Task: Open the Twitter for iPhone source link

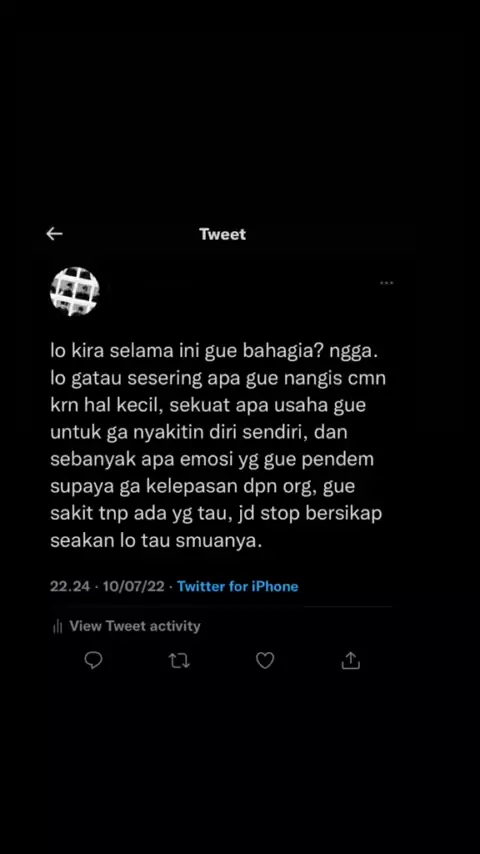Action: 238,587
